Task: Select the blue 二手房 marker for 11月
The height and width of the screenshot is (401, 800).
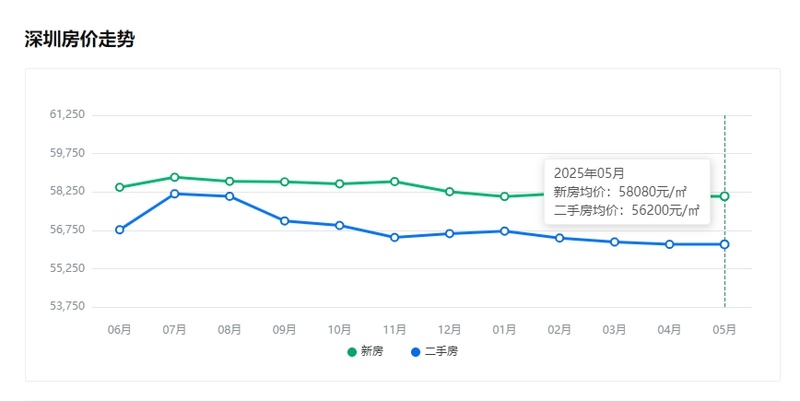Action: tap(395, 237)
